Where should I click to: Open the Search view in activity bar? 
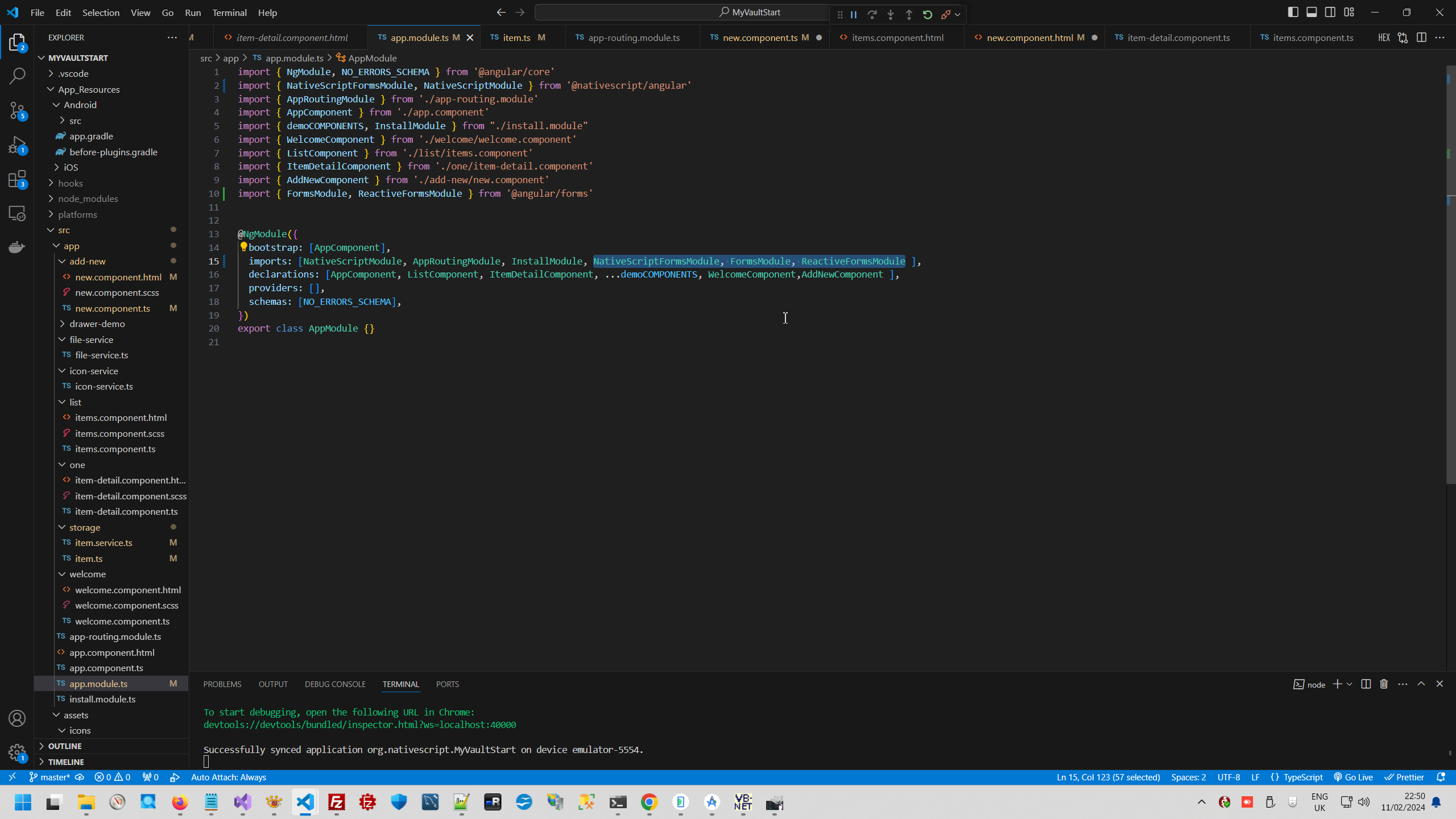click(x=17, y=76)
